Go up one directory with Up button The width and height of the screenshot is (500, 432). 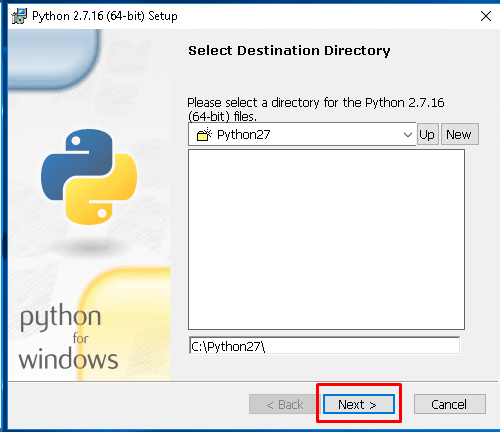pos(427,134)
